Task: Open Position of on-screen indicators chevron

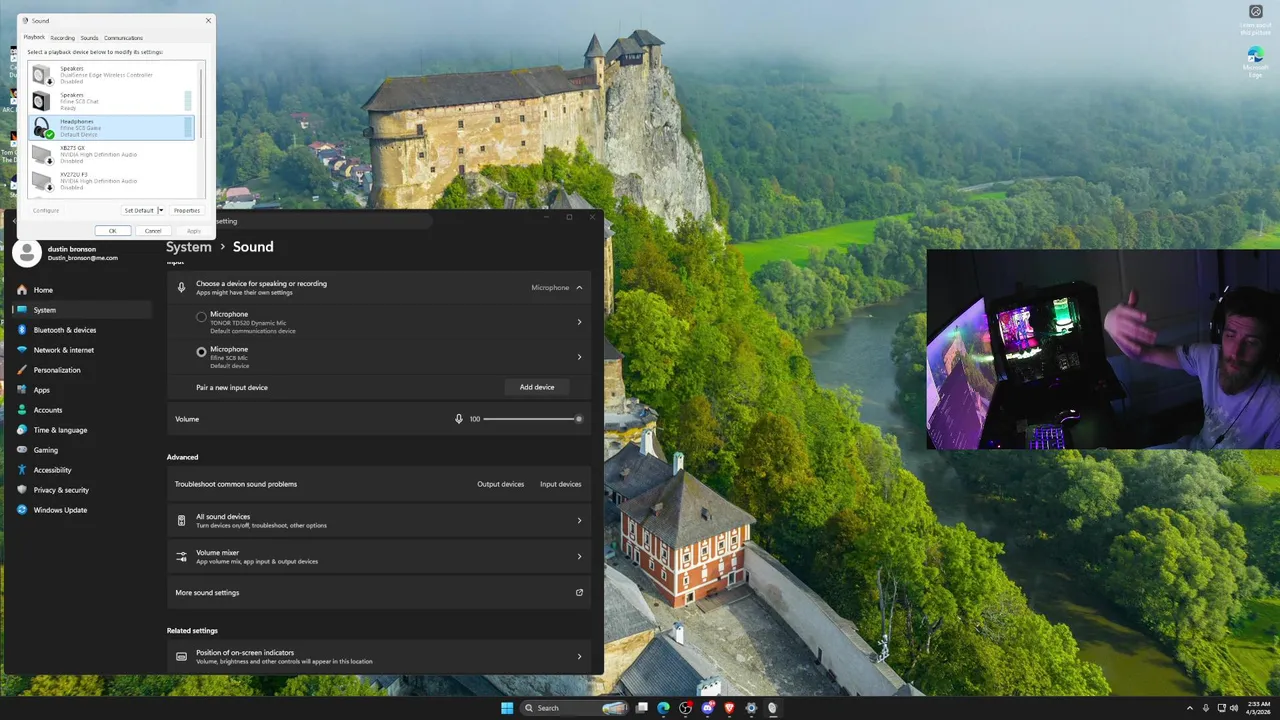Action: (x=579, y=656)
